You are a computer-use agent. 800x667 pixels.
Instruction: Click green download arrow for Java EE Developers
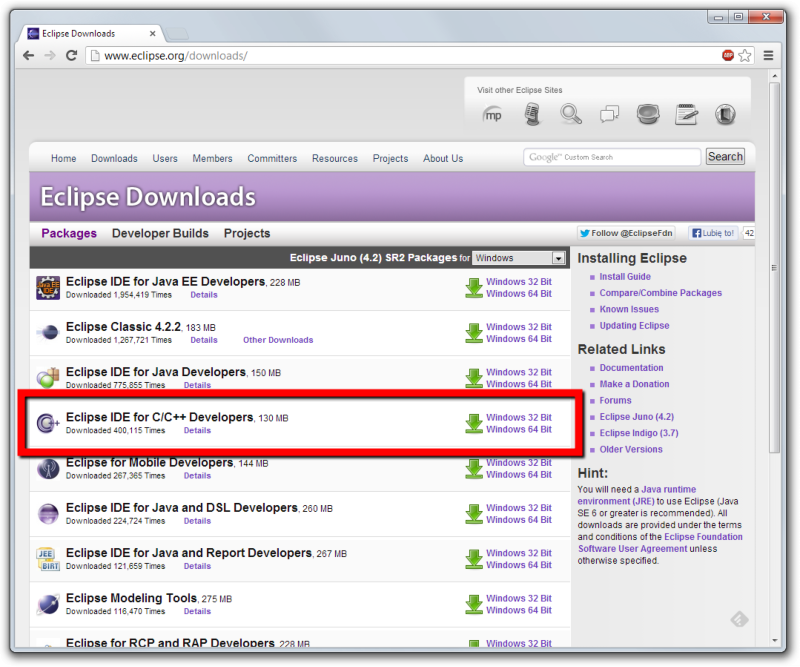pyautogui.click(x=474, y=288)
